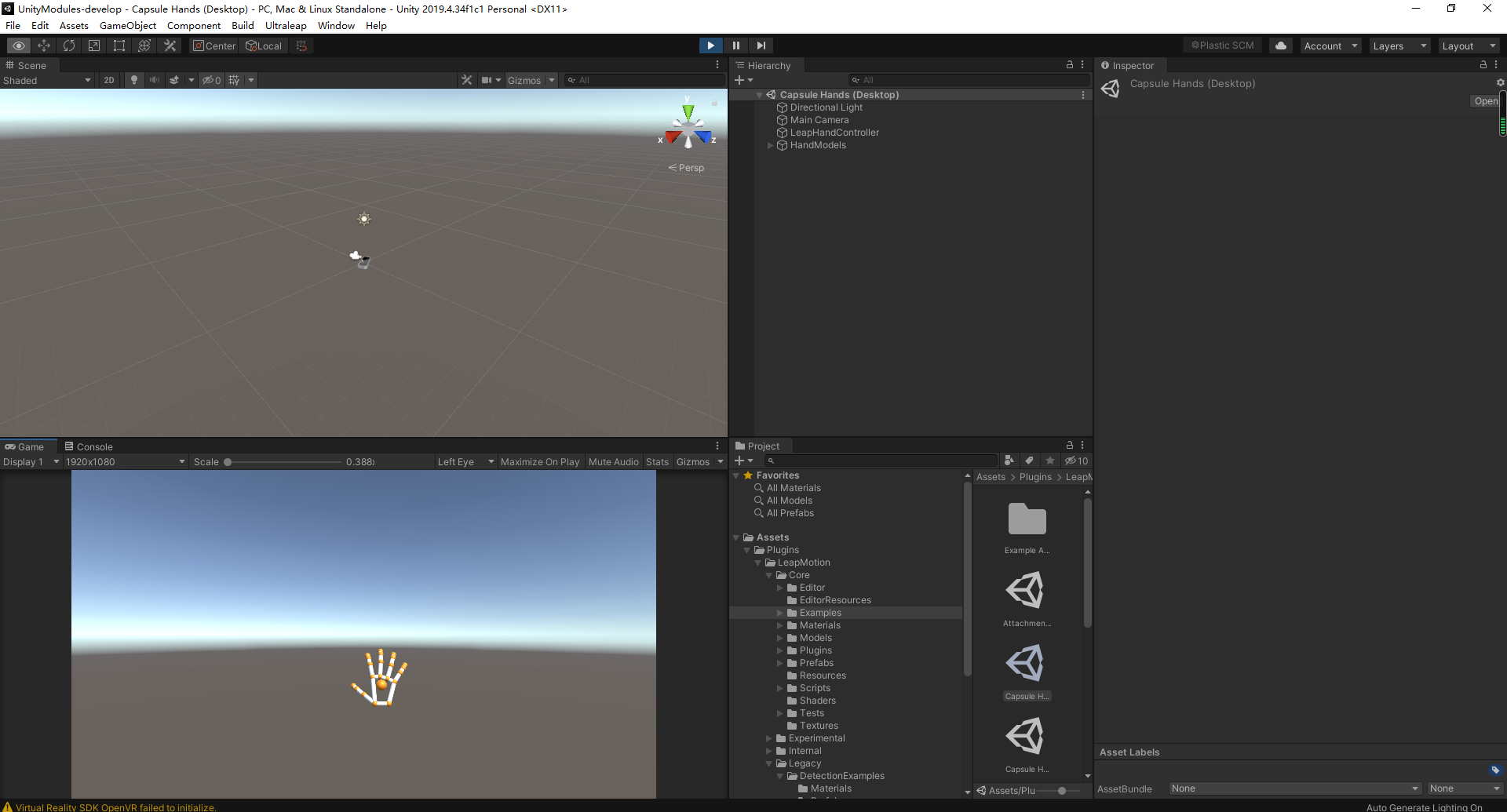This screenshot has width=1507, height=812.
Task: Open the Ultraleap menu
Action: 286,25
